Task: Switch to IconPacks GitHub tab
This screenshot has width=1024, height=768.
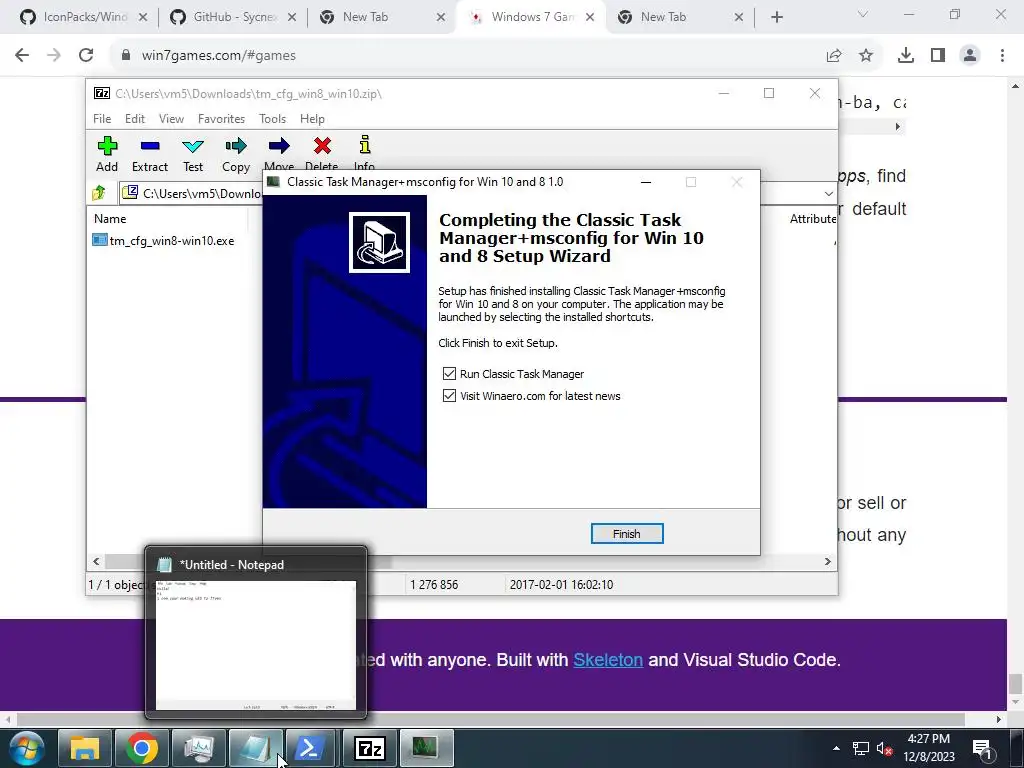Action: [84, 17]
